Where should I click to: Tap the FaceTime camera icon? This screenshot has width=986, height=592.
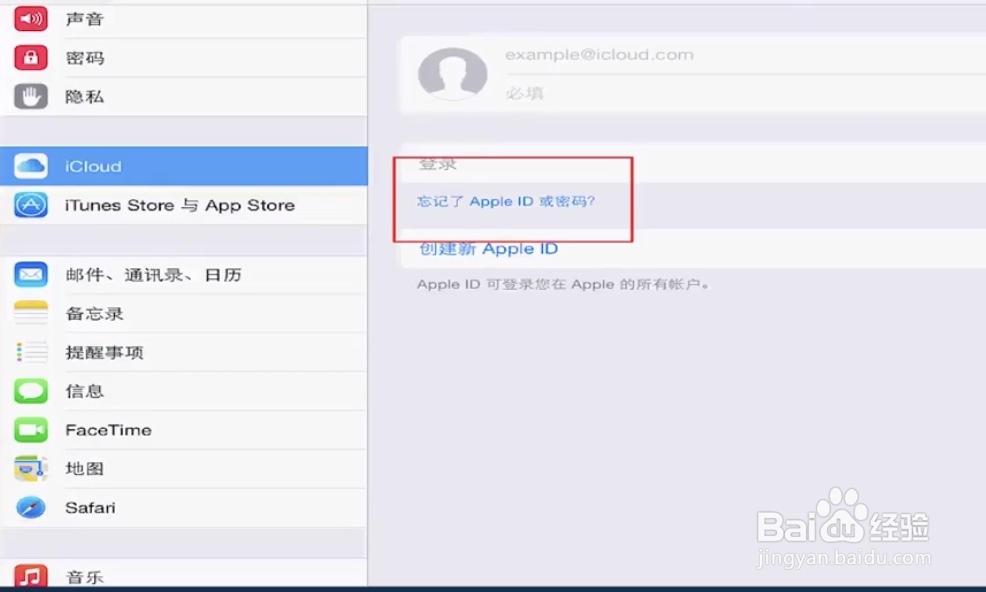[30, 430]
